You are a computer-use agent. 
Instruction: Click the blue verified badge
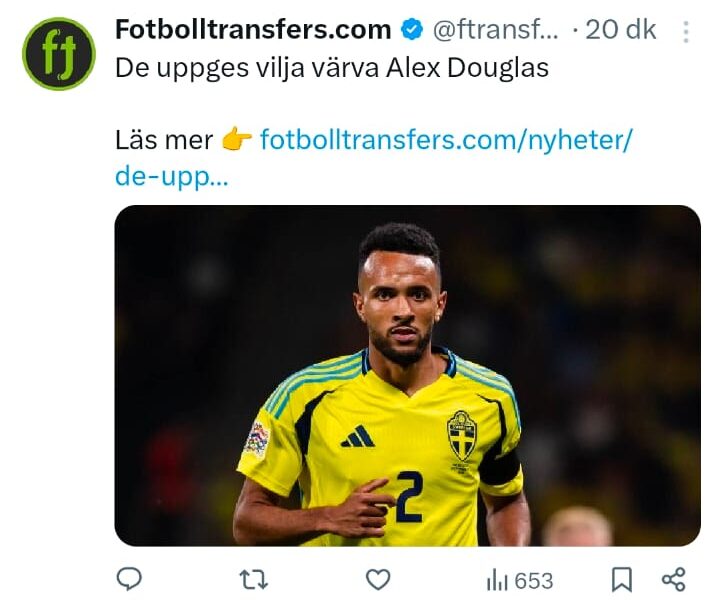click(412, 30)
